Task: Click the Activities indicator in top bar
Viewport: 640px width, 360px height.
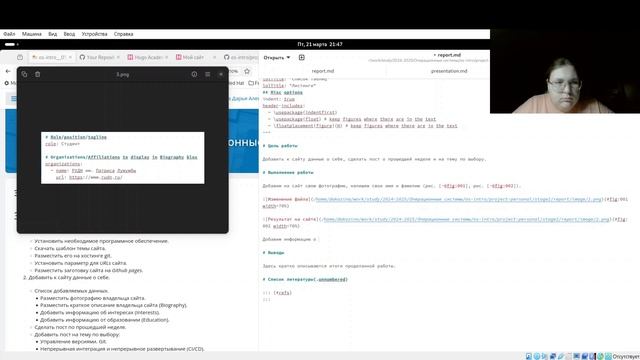Action: (x=11, y=44)
